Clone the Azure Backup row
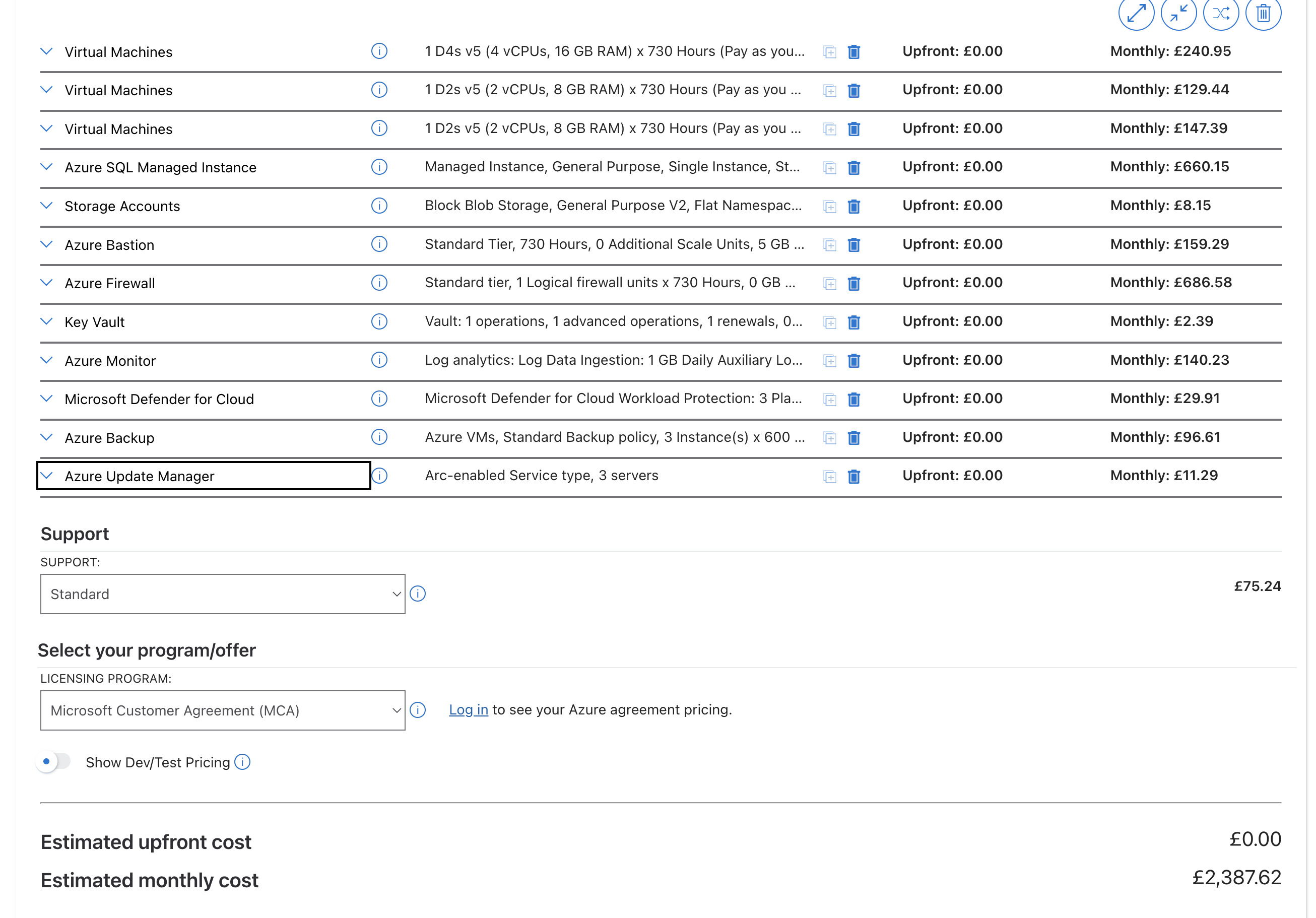Viewport: 1316px width, 918px height. pos(829,438)
